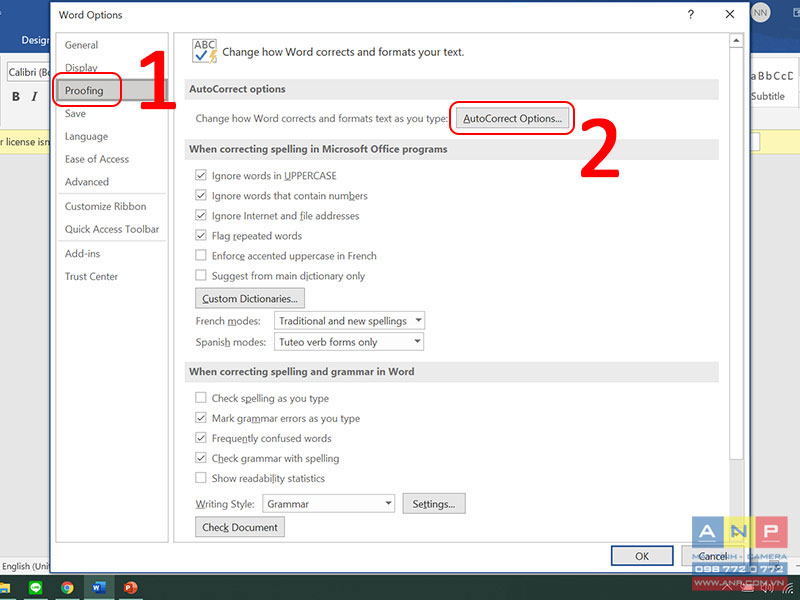
Task: Uncheck Ignore Internet and file addresses
Action: click(201, 215)
